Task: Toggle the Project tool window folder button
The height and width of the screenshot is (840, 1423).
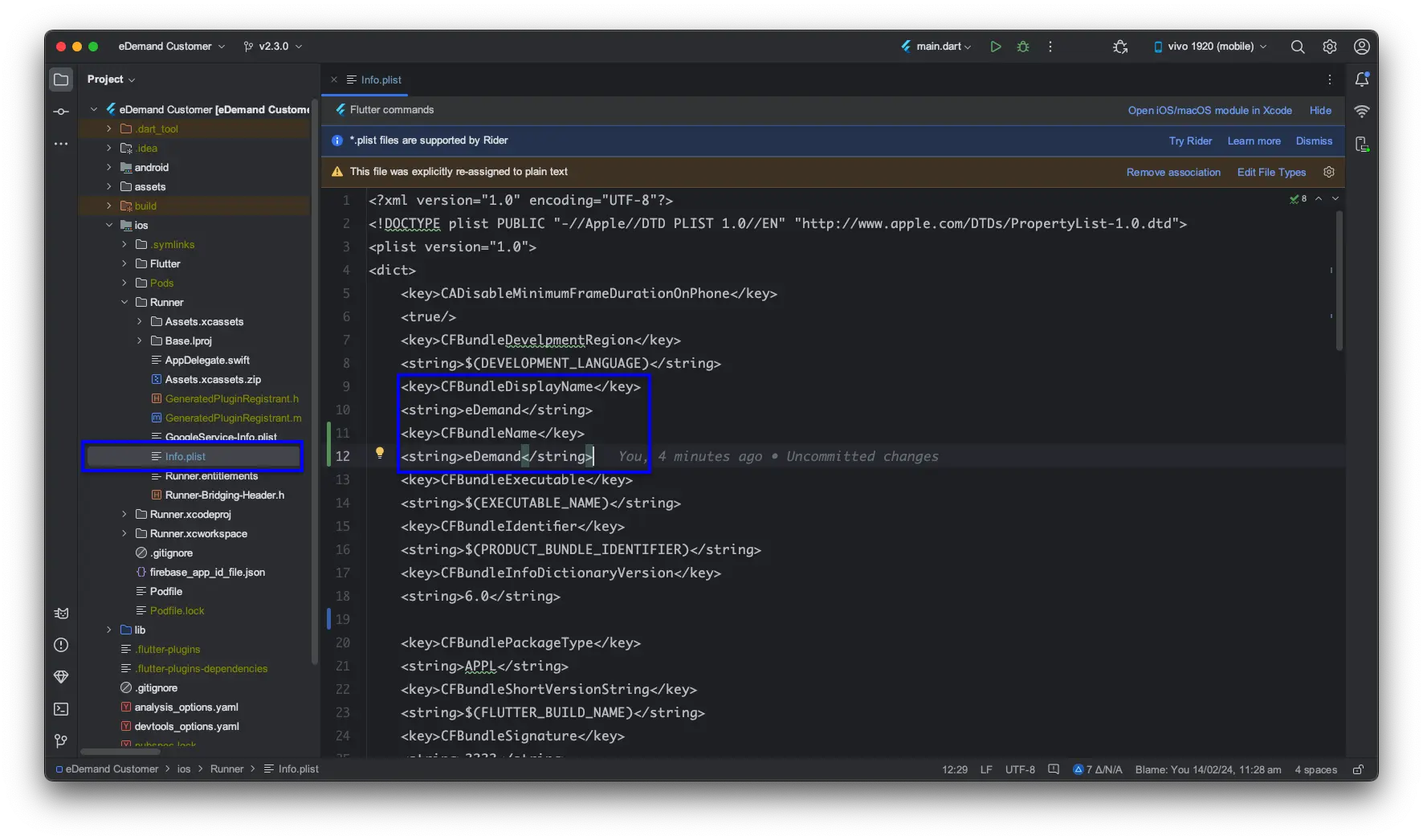Action: 61,80
